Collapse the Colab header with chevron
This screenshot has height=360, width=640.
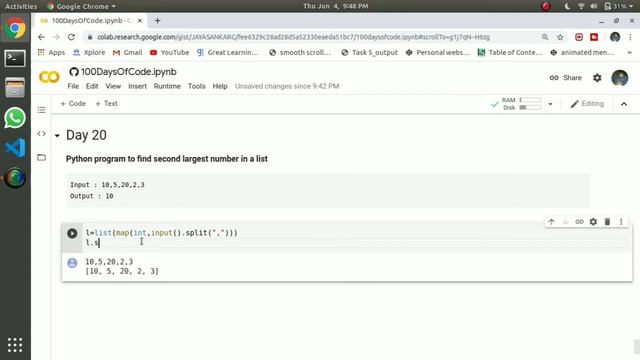point(624,104)
